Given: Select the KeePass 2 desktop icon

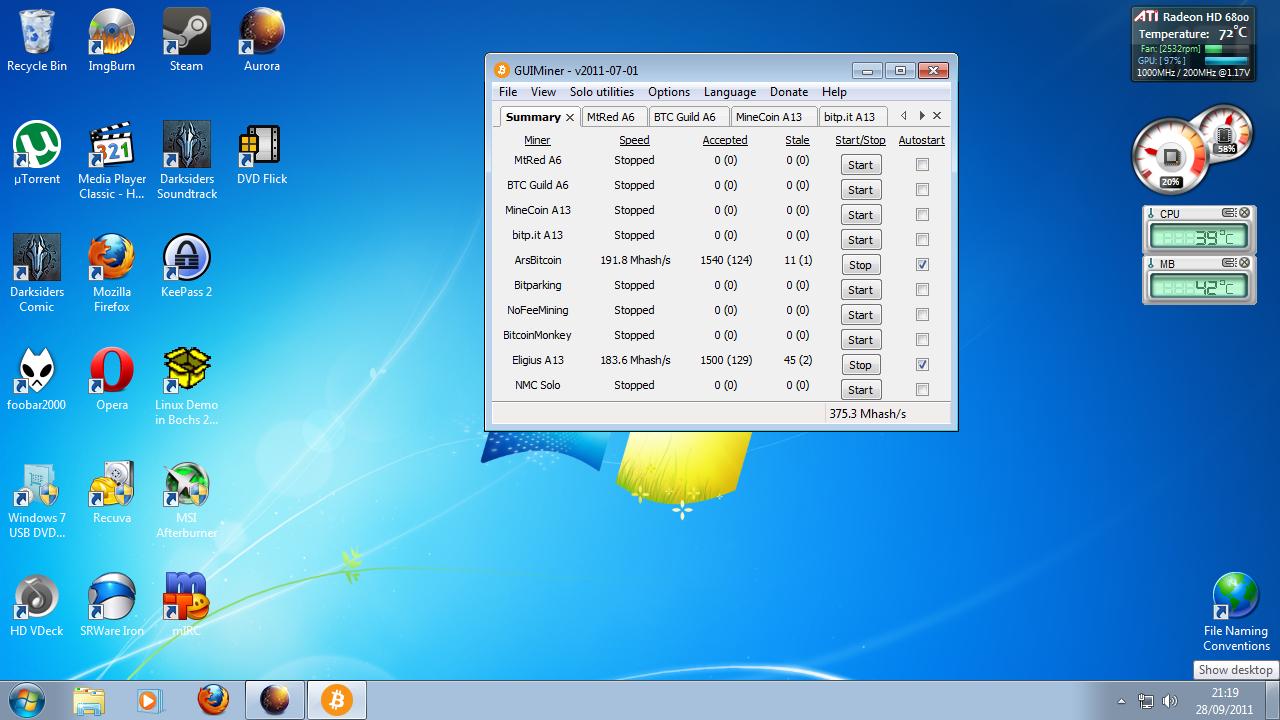Looking at the screenshot, I should pyautogui.click(x=187, y=266).
